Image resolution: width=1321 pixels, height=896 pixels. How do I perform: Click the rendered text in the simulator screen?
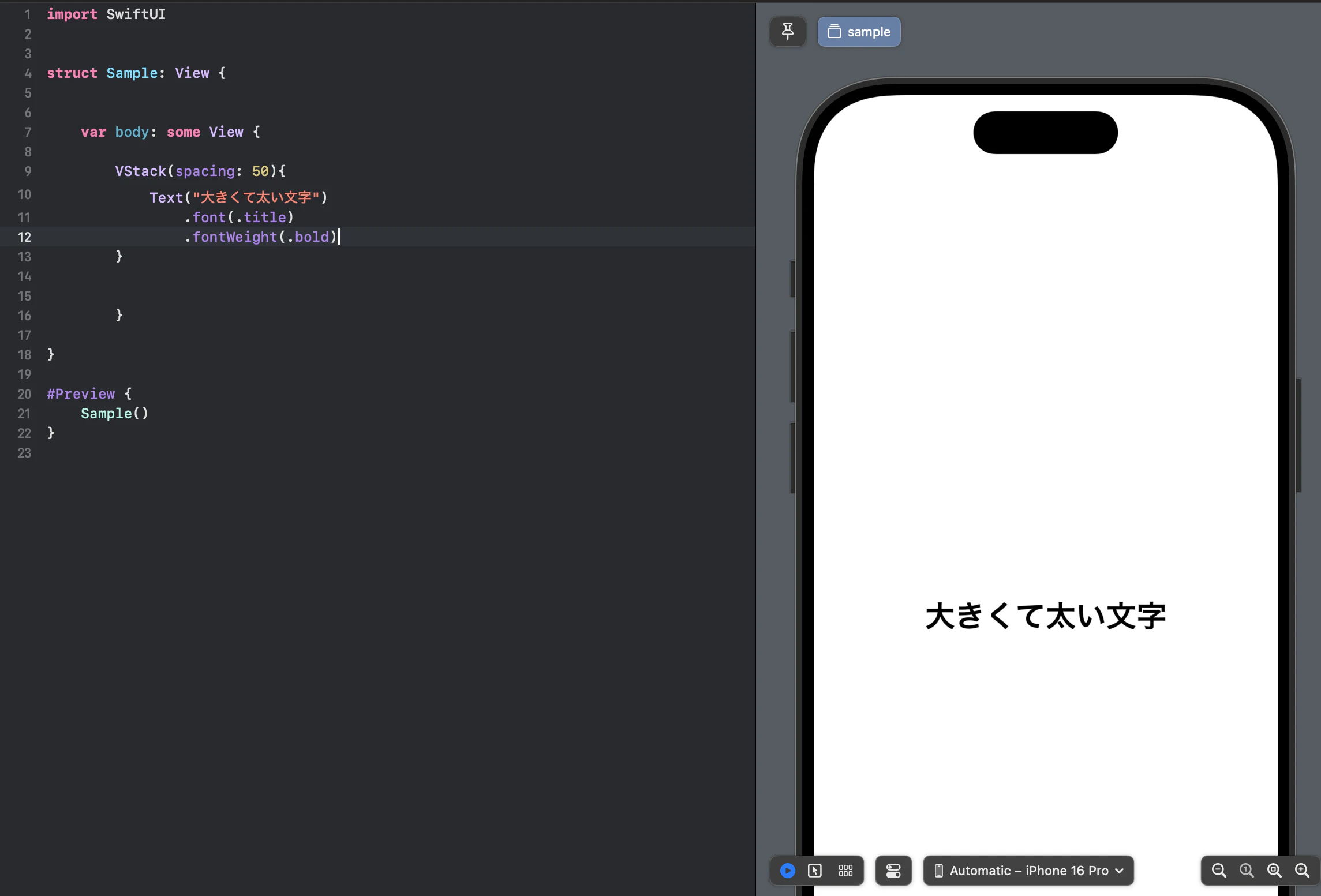[1046, 616]
